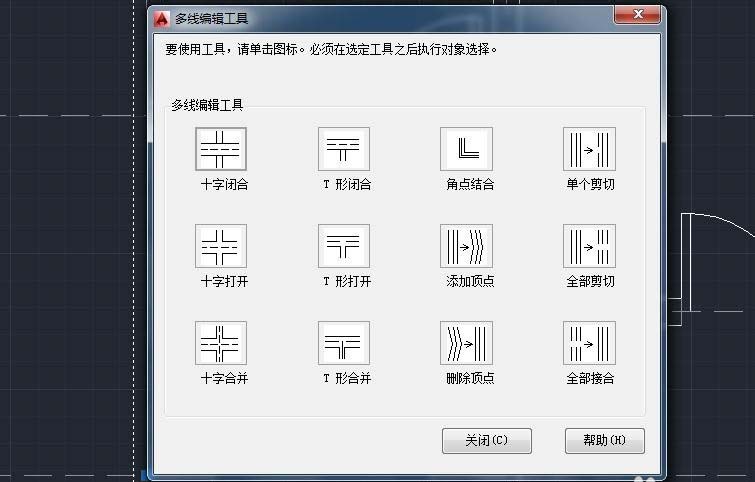Choose the T 形打开 open tee icon
755x482 pixels.
pos(344,246)
